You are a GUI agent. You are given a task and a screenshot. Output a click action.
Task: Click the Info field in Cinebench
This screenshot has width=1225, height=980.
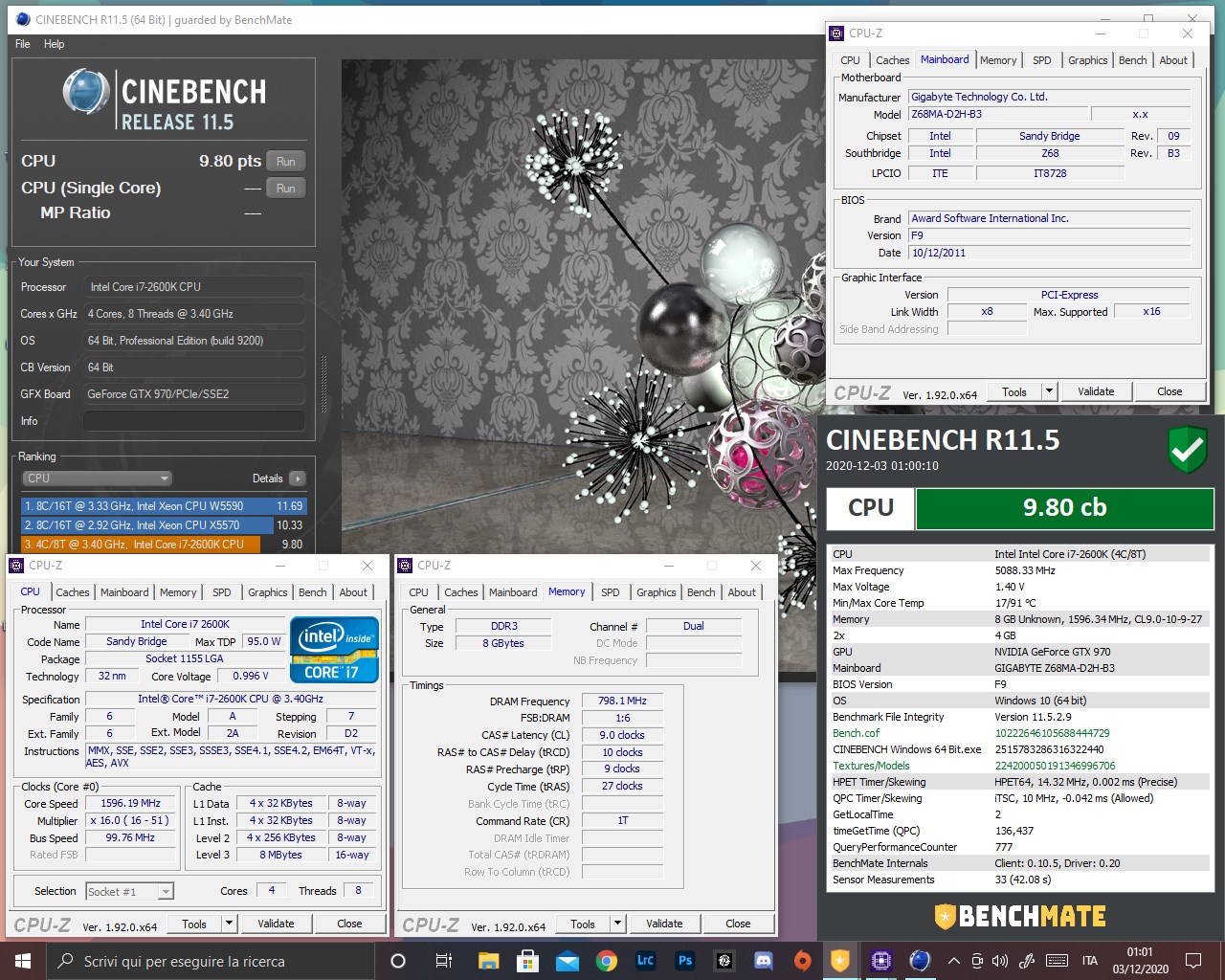[x=194, y=421]
